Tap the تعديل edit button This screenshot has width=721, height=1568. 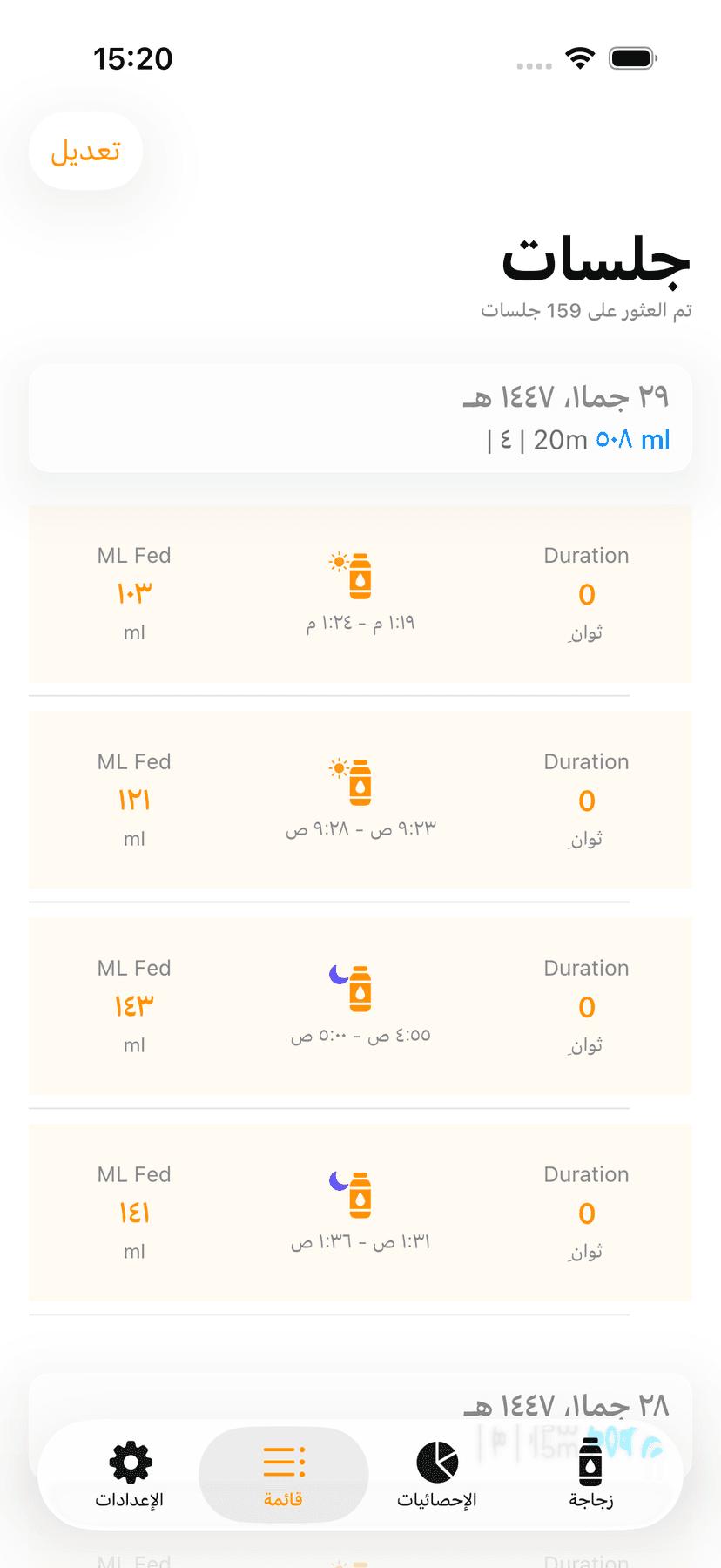coord(85,151)
